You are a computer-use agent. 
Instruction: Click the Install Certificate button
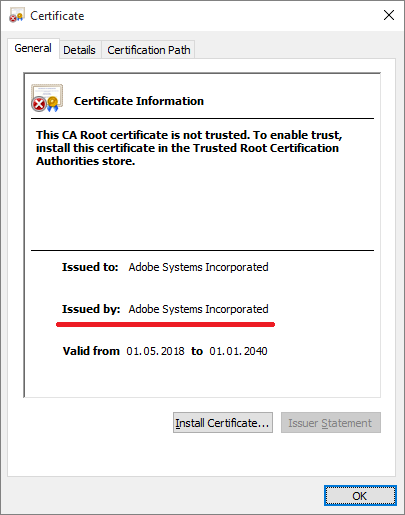(x=223, y=423)
